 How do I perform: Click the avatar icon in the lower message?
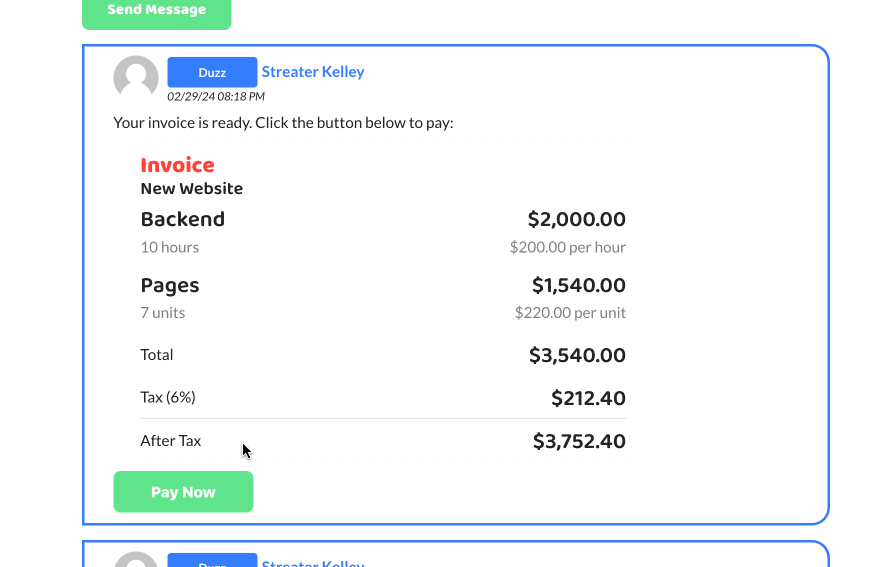point(136,560)
